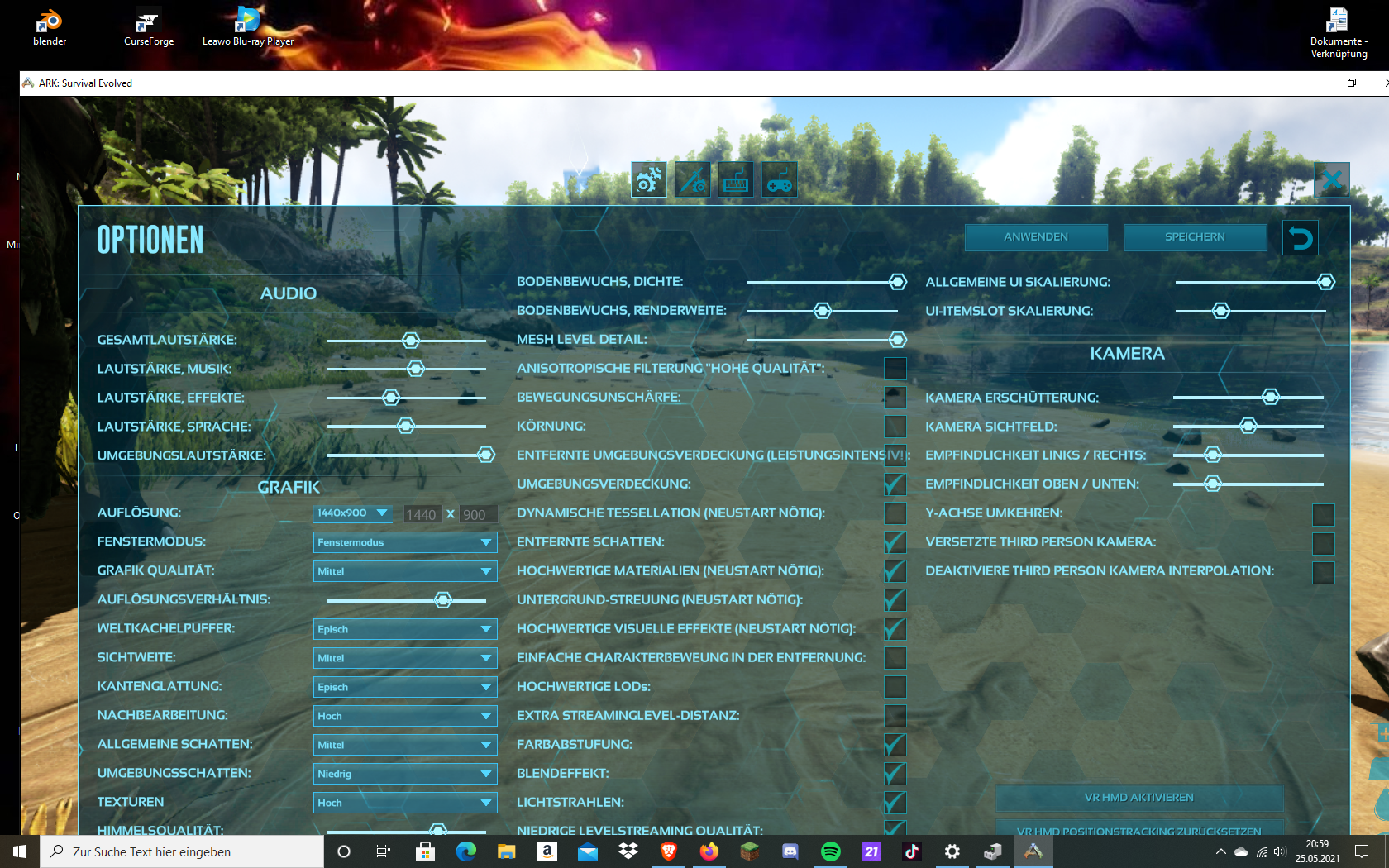Open Spotify from taskbar

tap(831, 851)
